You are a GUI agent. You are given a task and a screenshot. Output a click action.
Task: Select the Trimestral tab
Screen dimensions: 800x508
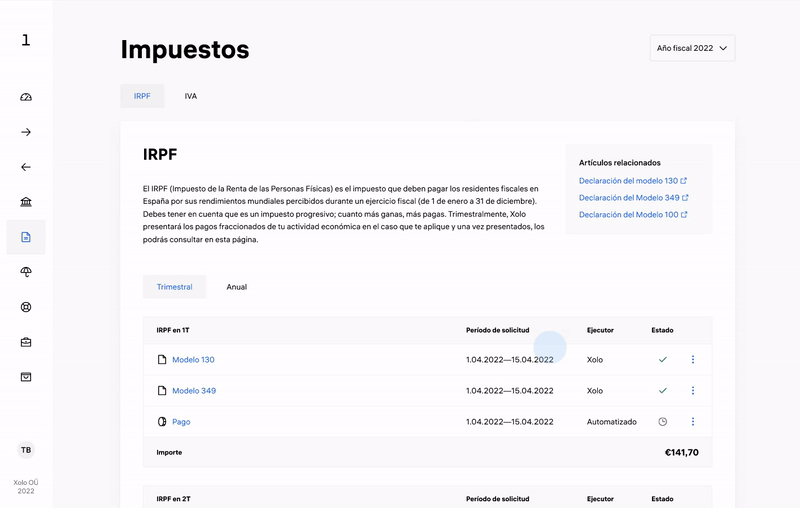click(x=175, y=287)
